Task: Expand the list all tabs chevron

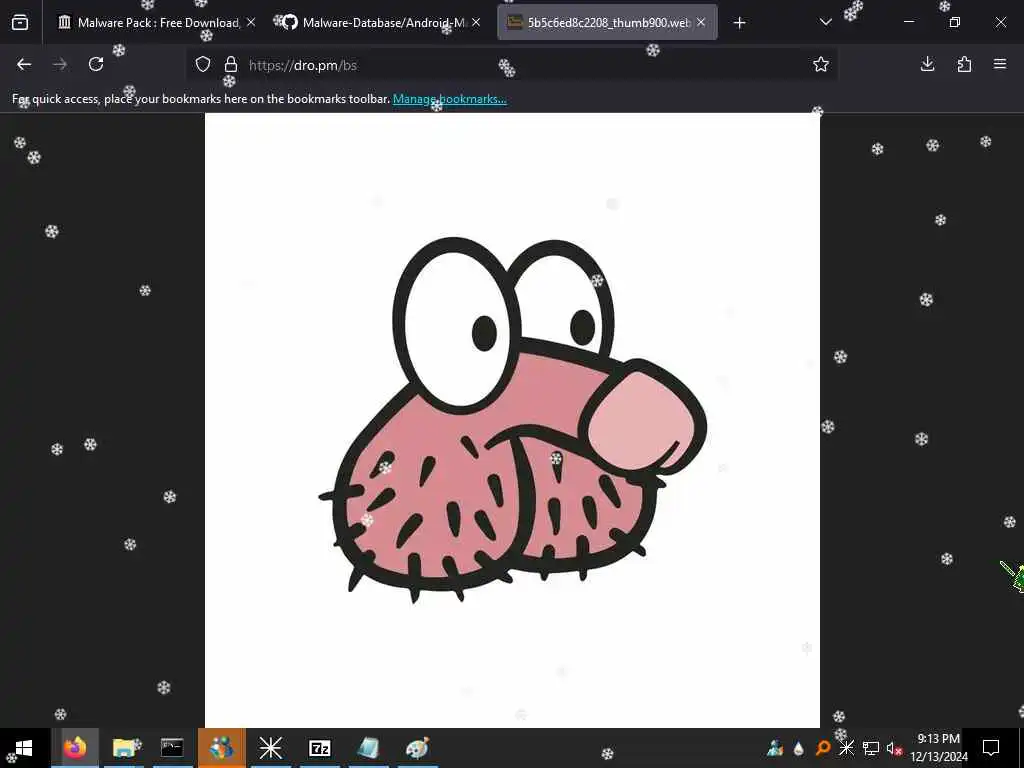Action: tap(825, 22)
